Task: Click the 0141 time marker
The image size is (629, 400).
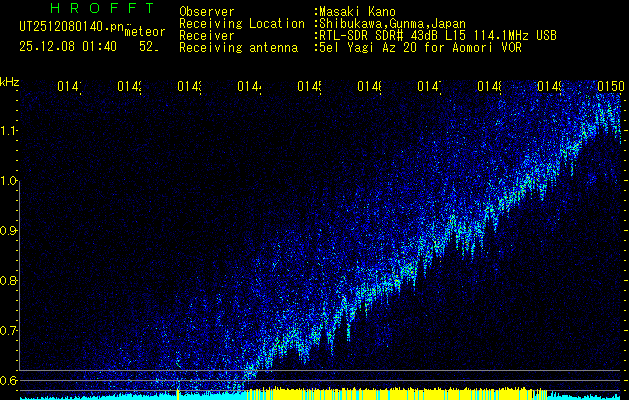Action: [69, 86]
